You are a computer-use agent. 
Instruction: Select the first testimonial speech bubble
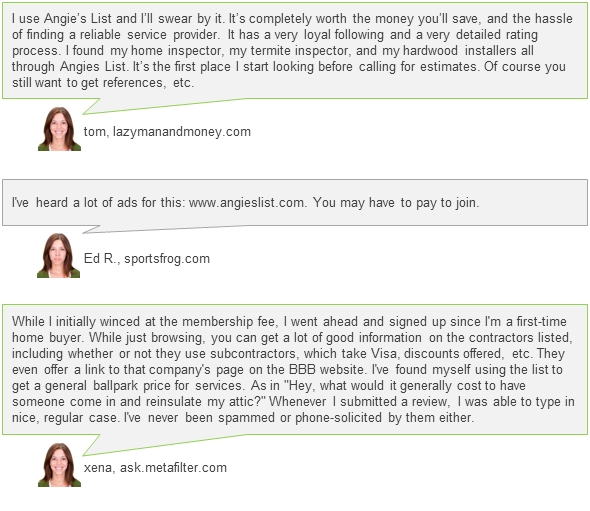pyautogui.click(x=295, y=51)
